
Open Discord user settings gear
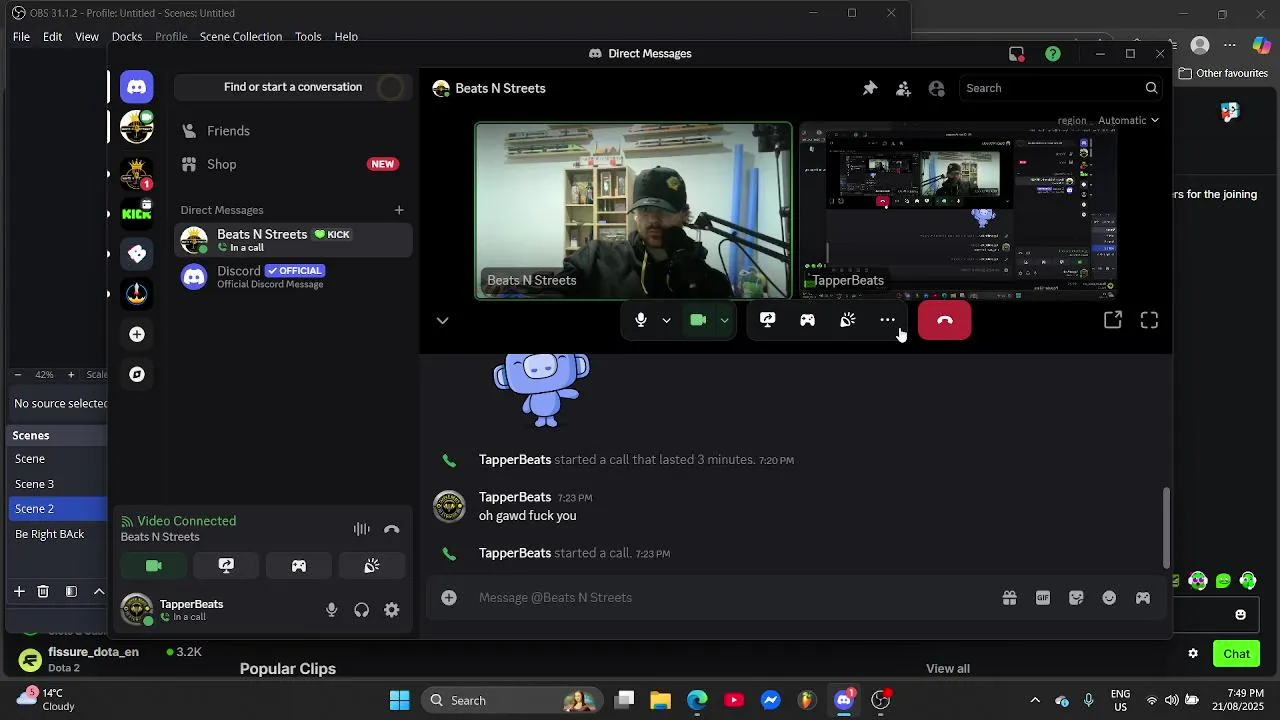392,610
